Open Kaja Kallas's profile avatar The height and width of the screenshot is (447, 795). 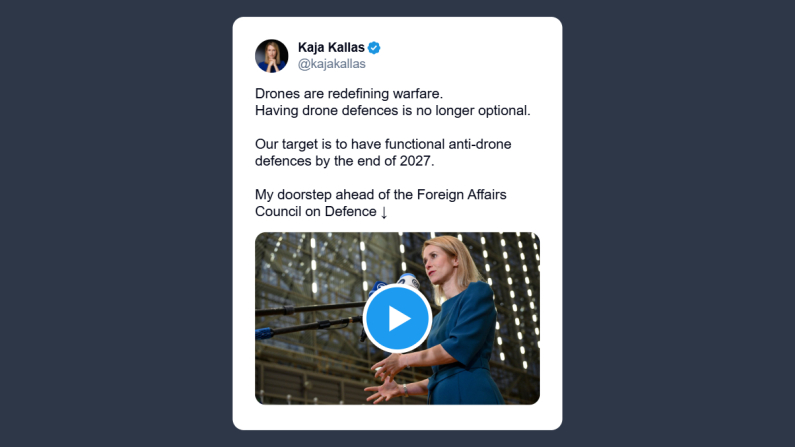coord(272,56)
